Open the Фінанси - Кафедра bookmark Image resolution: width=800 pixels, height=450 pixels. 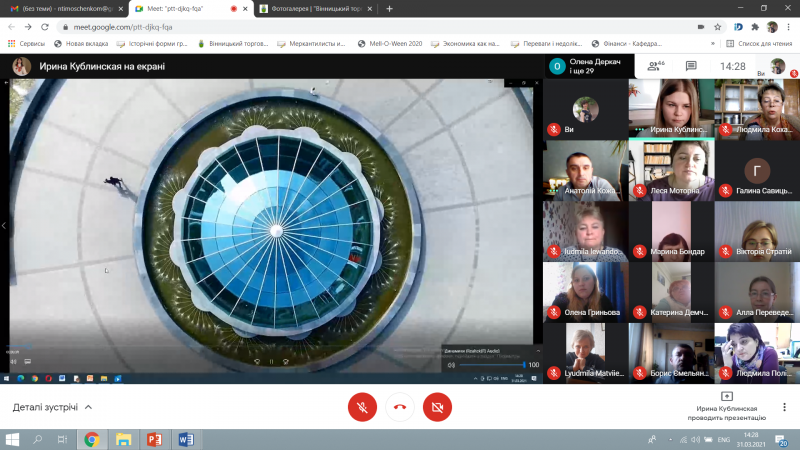point(627,44)
